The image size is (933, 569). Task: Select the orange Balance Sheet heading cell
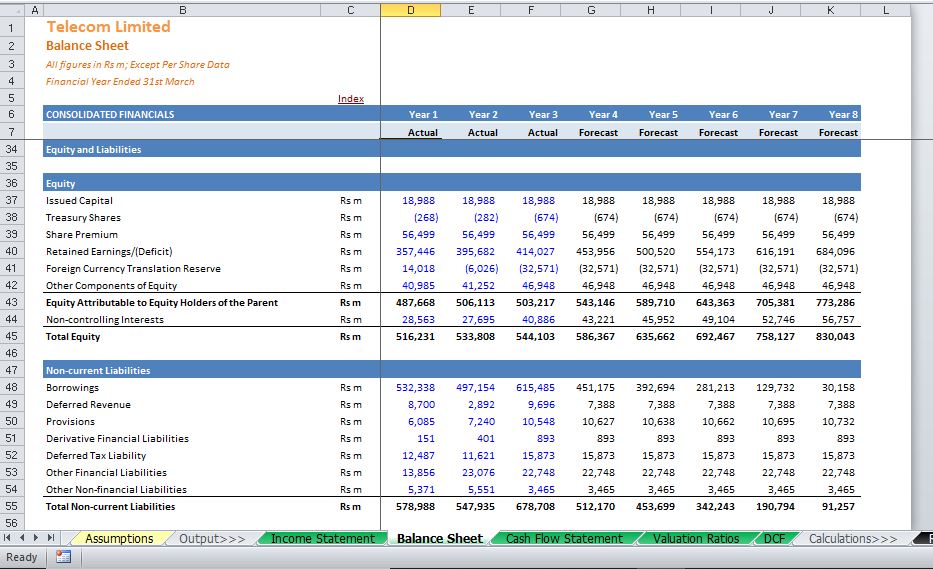click(87, 46)
